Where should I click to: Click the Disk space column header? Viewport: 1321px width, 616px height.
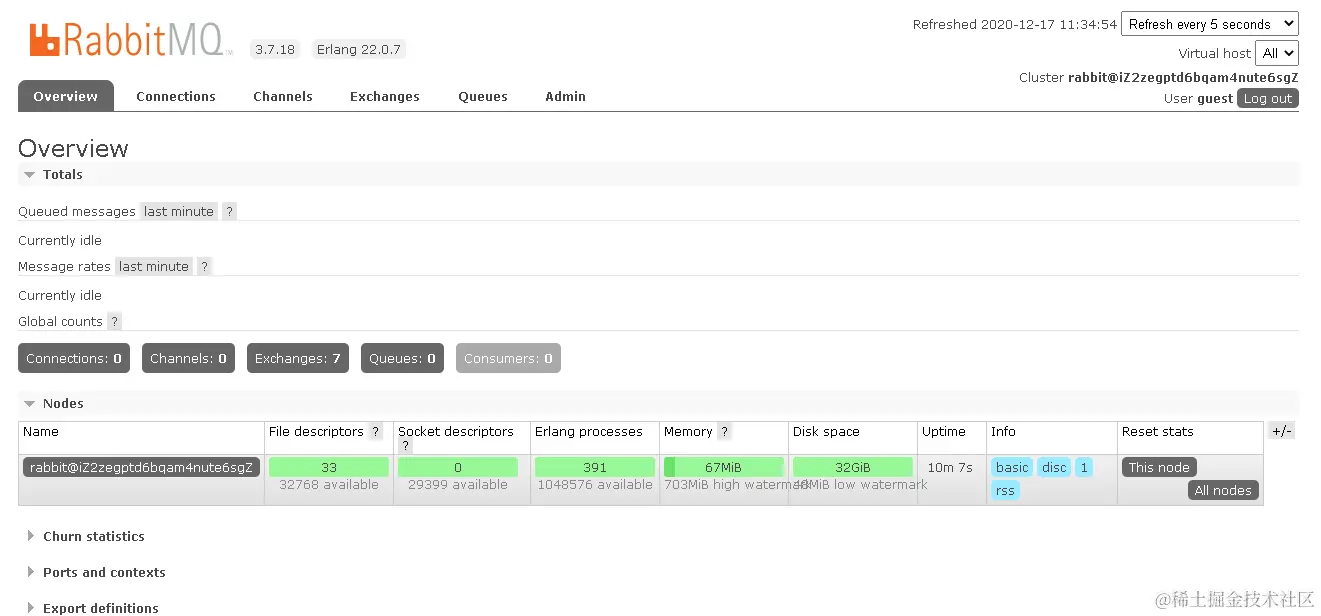(826, 431)
